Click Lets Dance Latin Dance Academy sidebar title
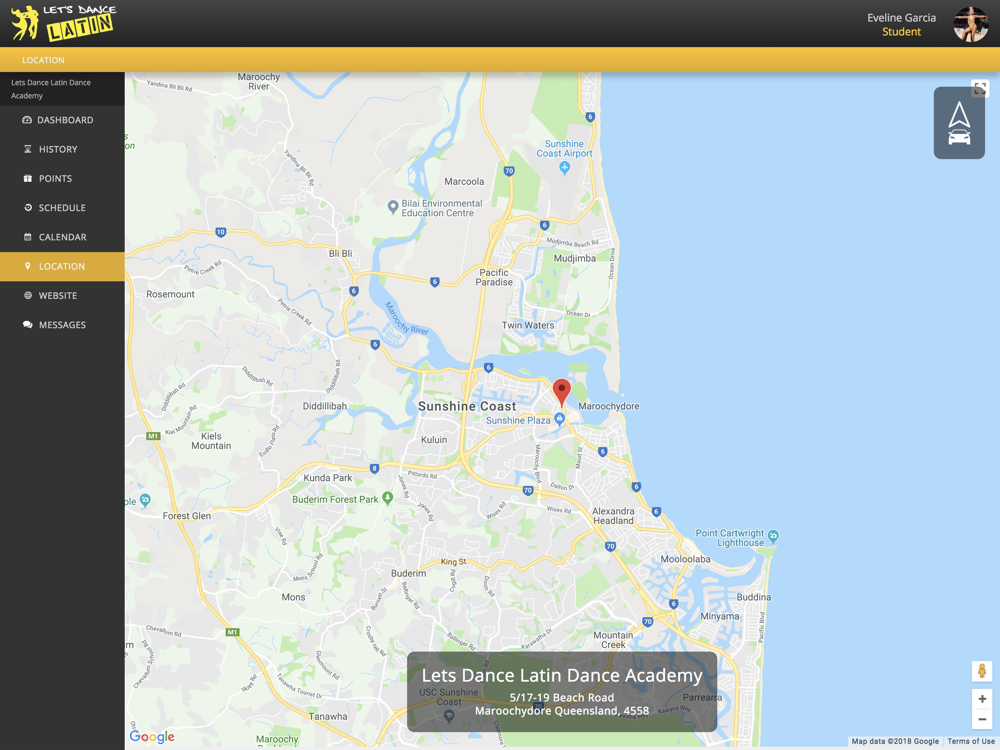The image size is (1000, 750). click(51, 89)
